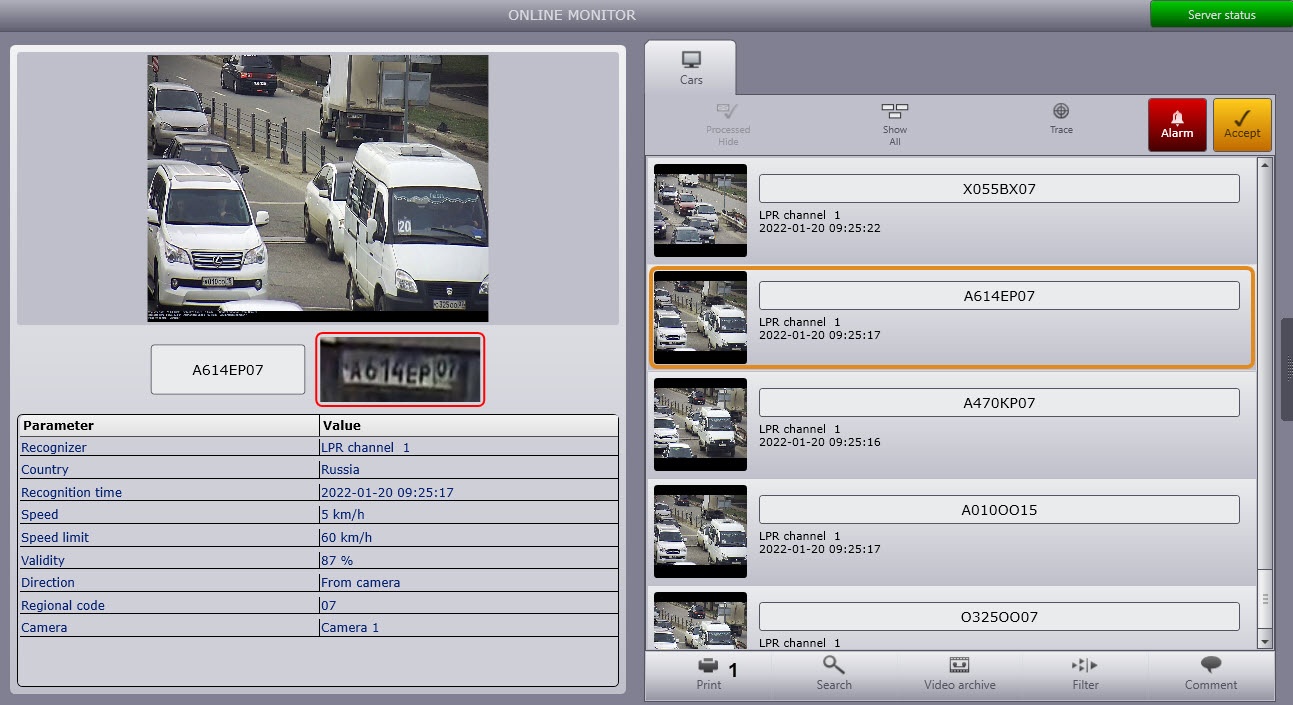This screenshot has width=1293, height=705.
Task: Switch to the Cars tab
Action: 691,67
